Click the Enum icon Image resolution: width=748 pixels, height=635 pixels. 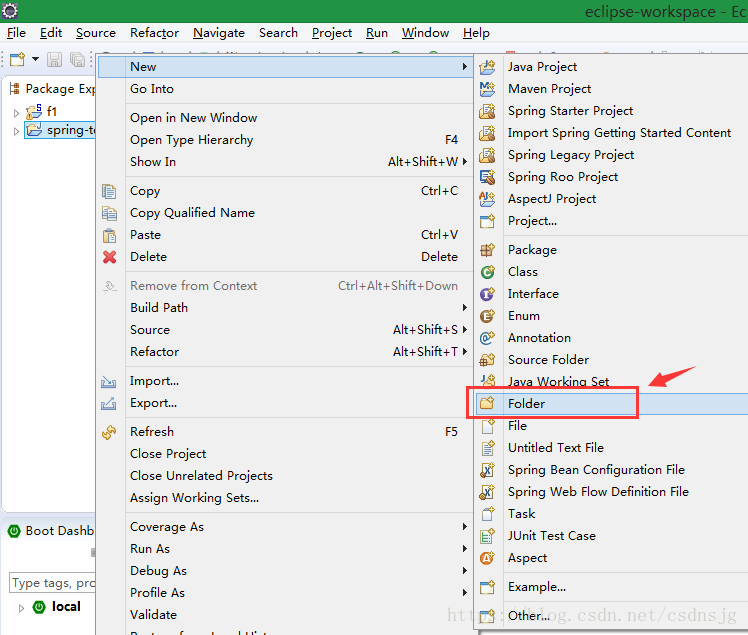(487, 316)
